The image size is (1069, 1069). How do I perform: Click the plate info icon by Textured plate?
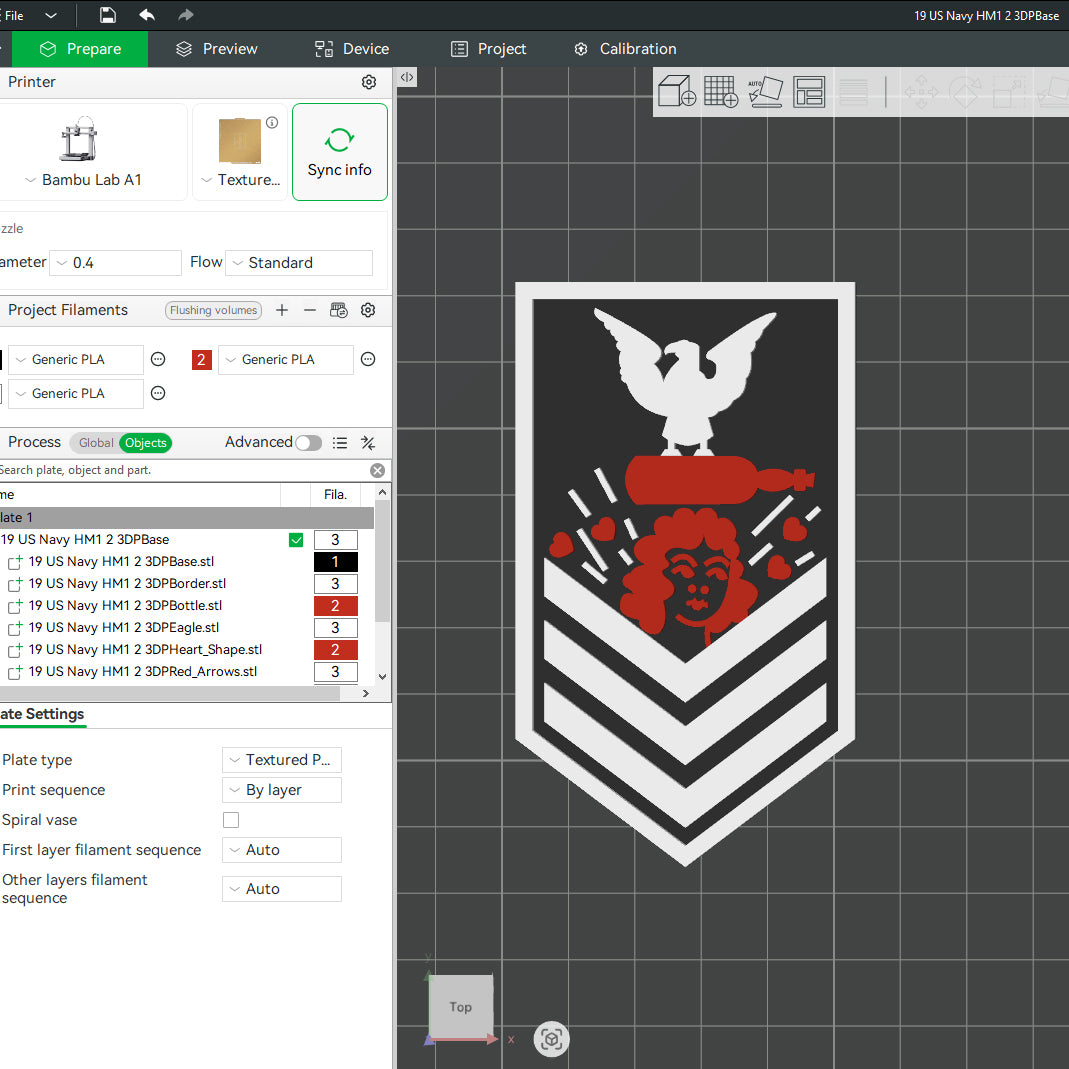[x=272, y=123]
